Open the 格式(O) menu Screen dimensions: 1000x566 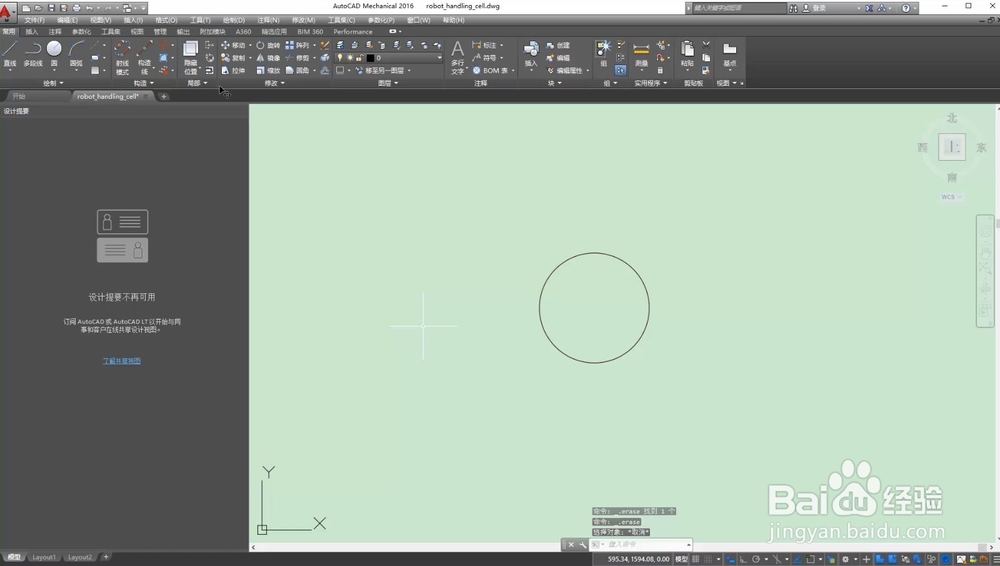point(166,20)
